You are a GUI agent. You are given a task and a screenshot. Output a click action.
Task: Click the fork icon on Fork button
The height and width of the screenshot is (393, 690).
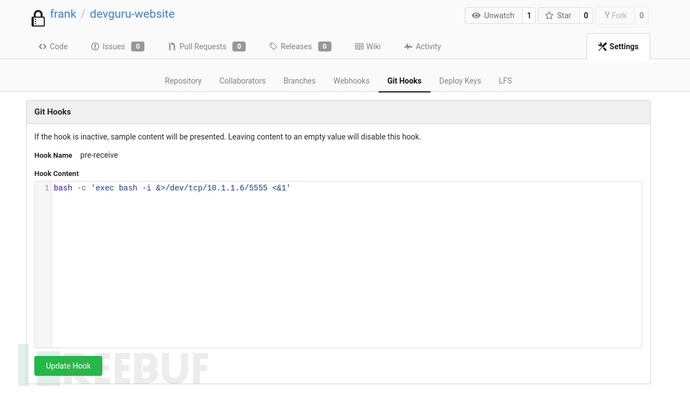[x=607, y=15]
